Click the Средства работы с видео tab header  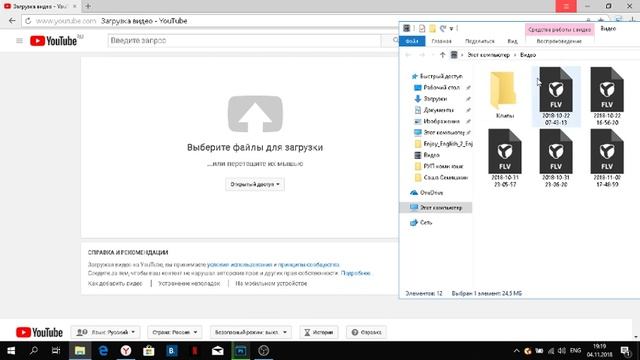coord(559,29)
